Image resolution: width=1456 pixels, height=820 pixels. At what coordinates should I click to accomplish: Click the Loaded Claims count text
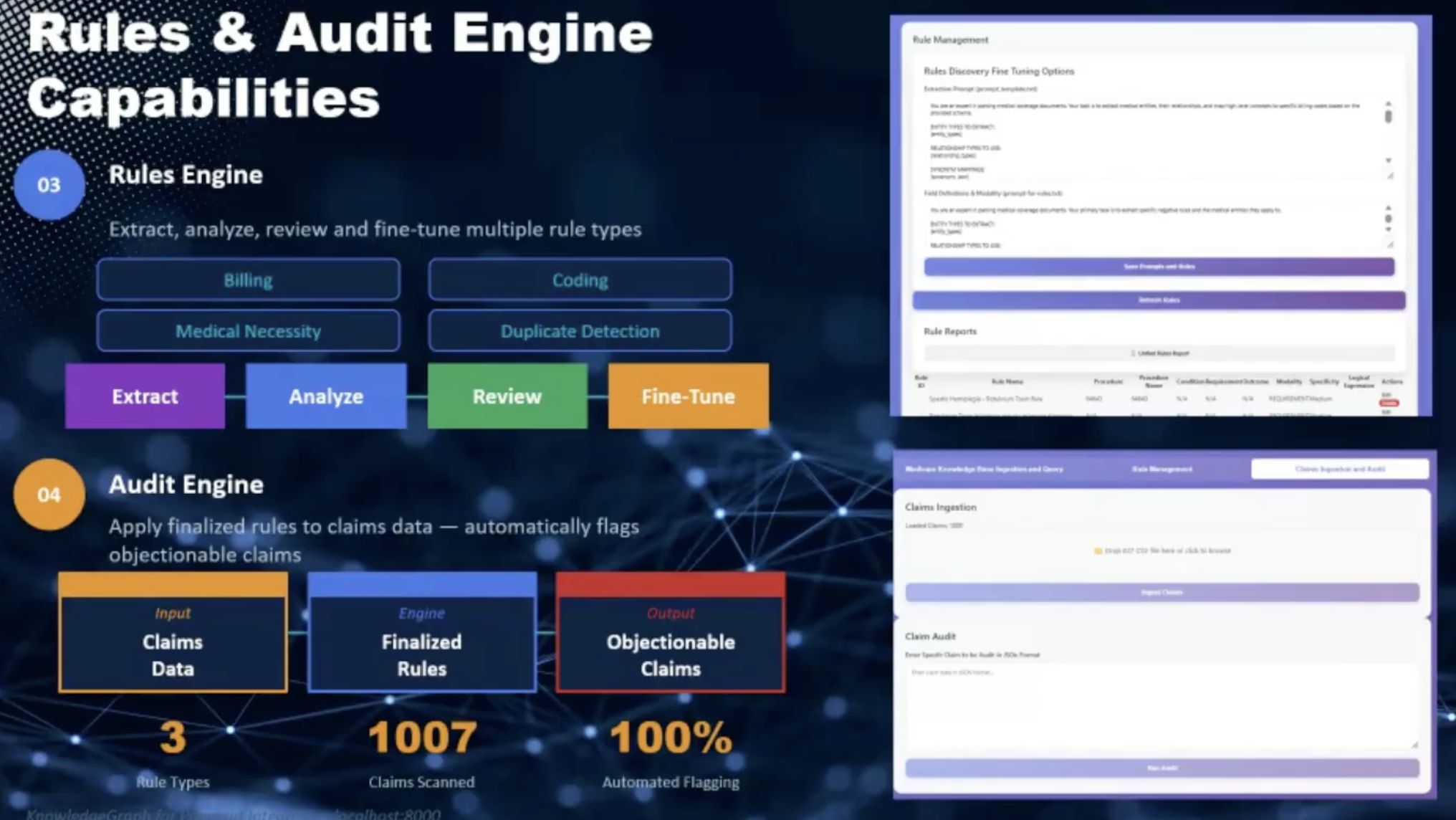tap(934, 525)
